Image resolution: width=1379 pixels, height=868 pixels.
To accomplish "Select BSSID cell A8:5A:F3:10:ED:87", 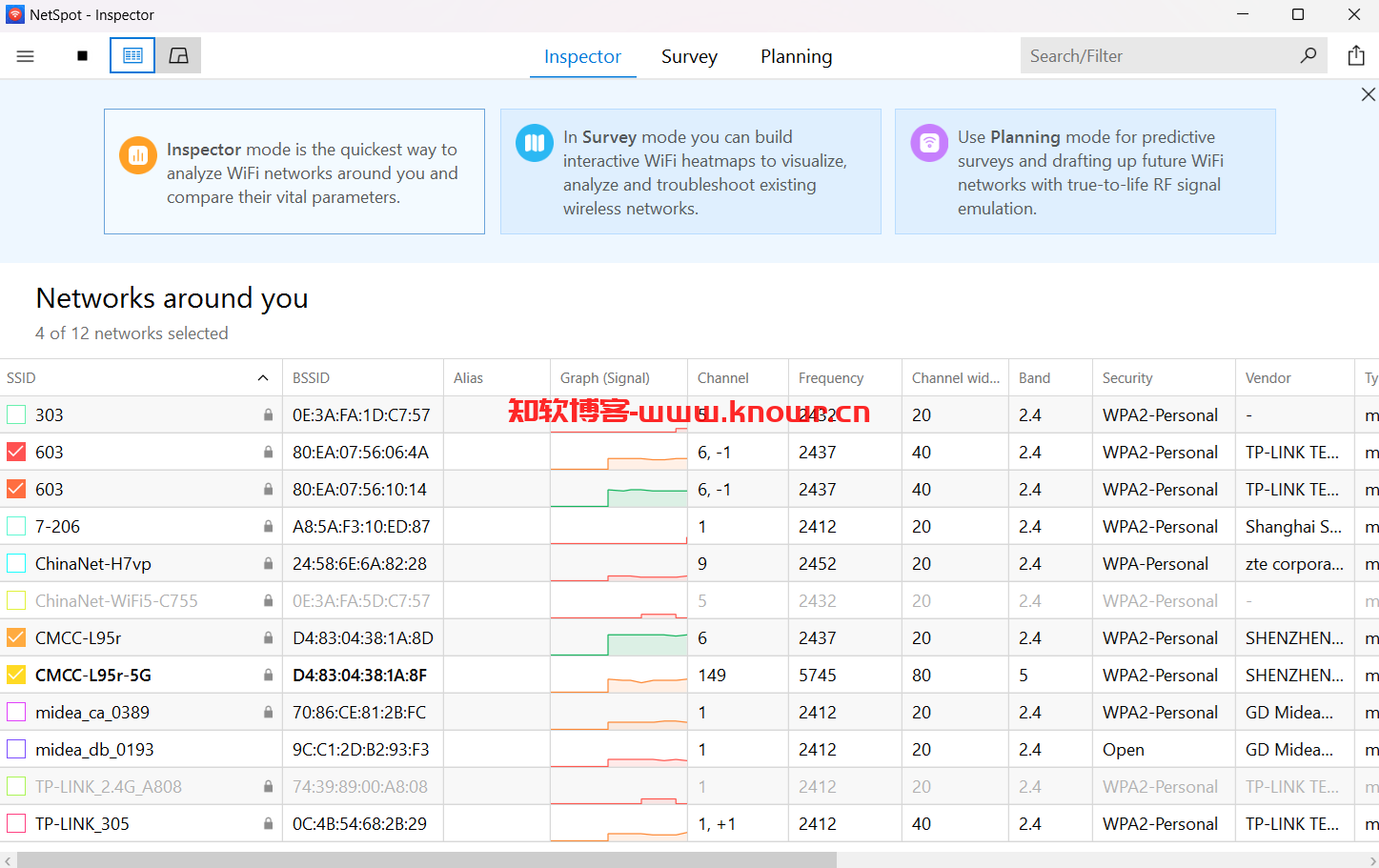I will [361, 526].
